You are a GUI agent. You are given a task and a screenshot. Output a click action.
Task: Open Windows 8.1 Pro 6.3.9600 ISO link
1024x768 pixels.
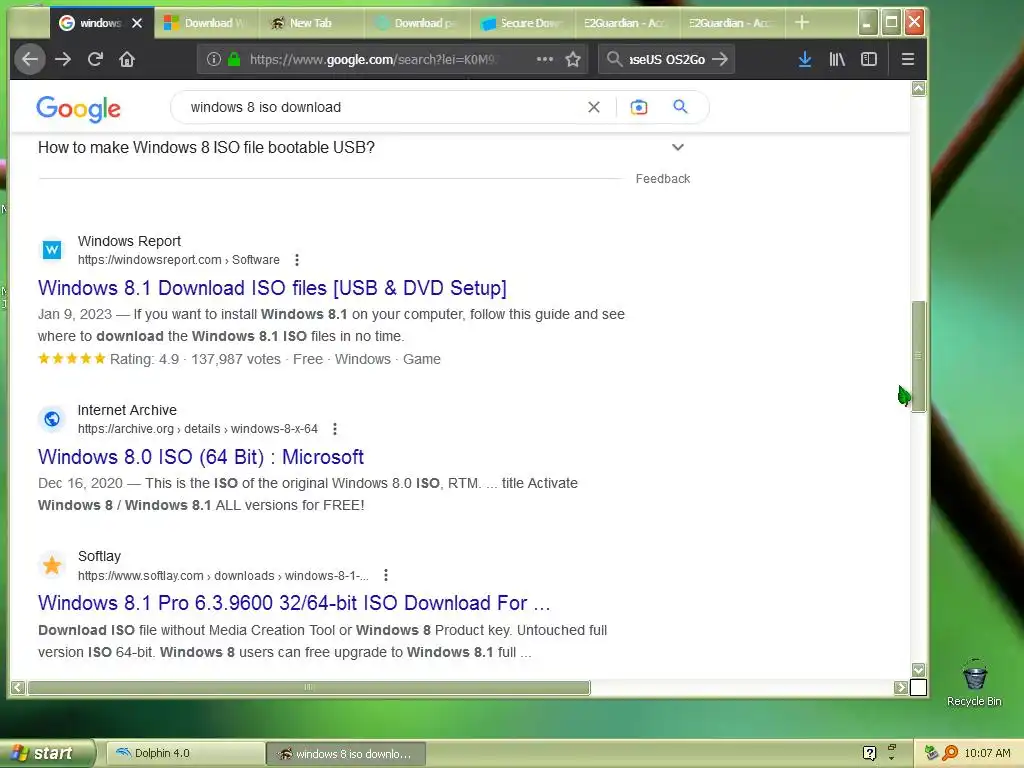(x=294, y=603)
